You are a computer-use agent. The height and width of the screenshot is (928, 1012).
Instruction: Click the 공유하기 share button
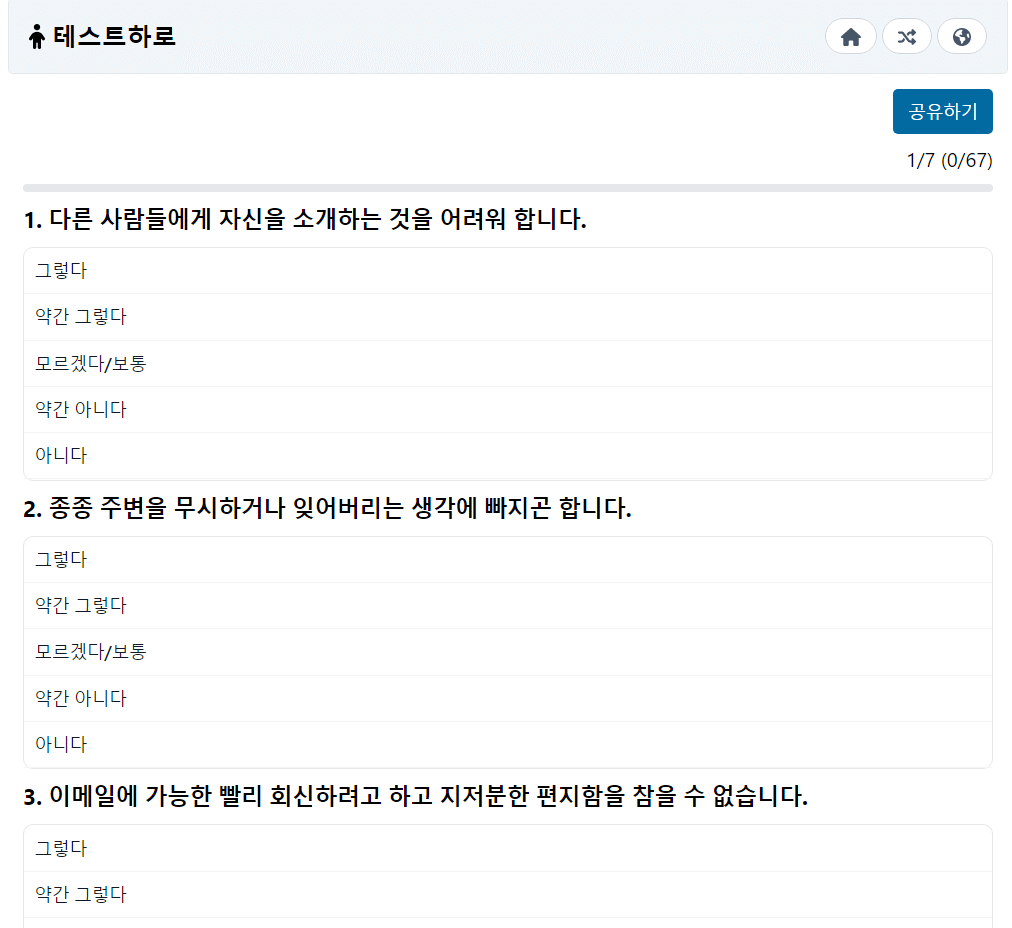[942, 111]
